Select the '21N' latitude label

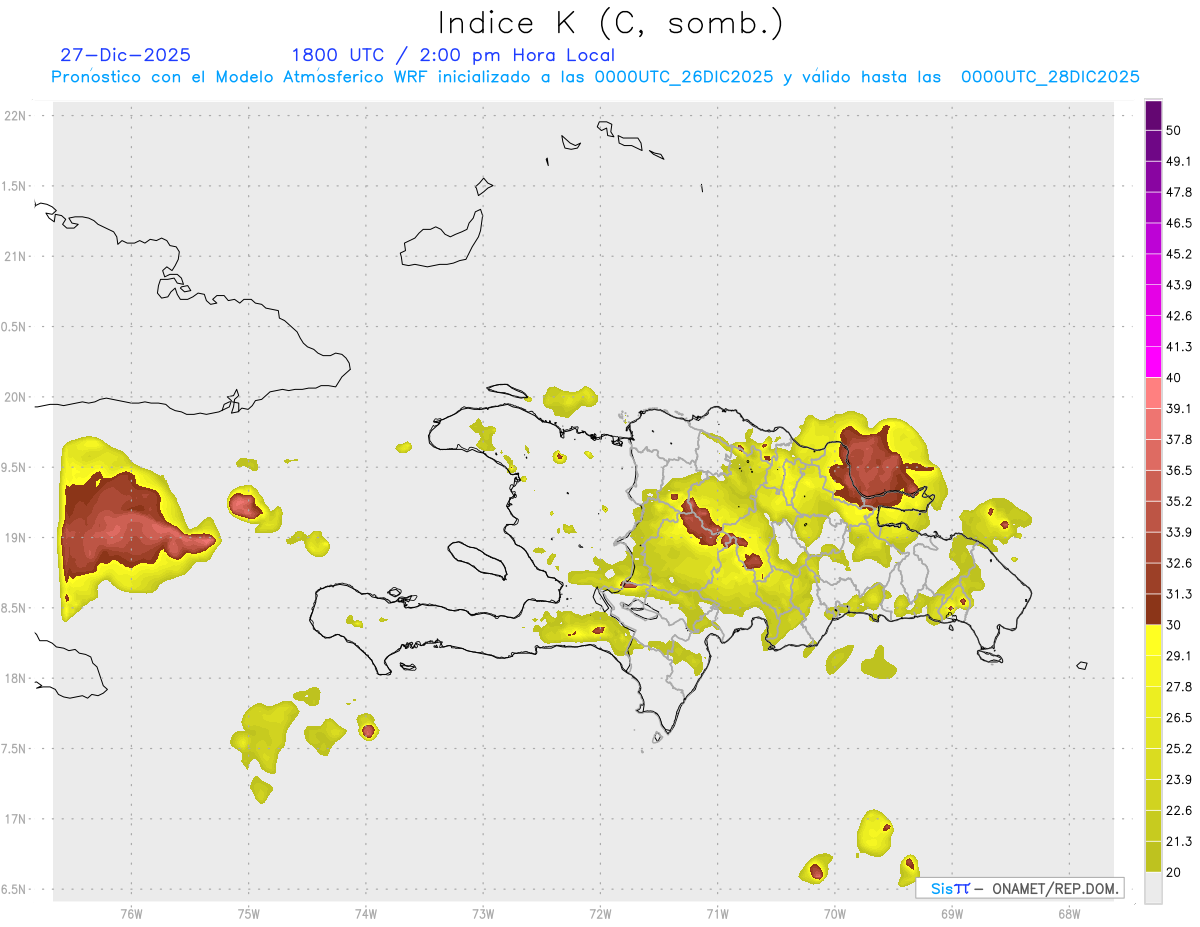tap(16, 256)
